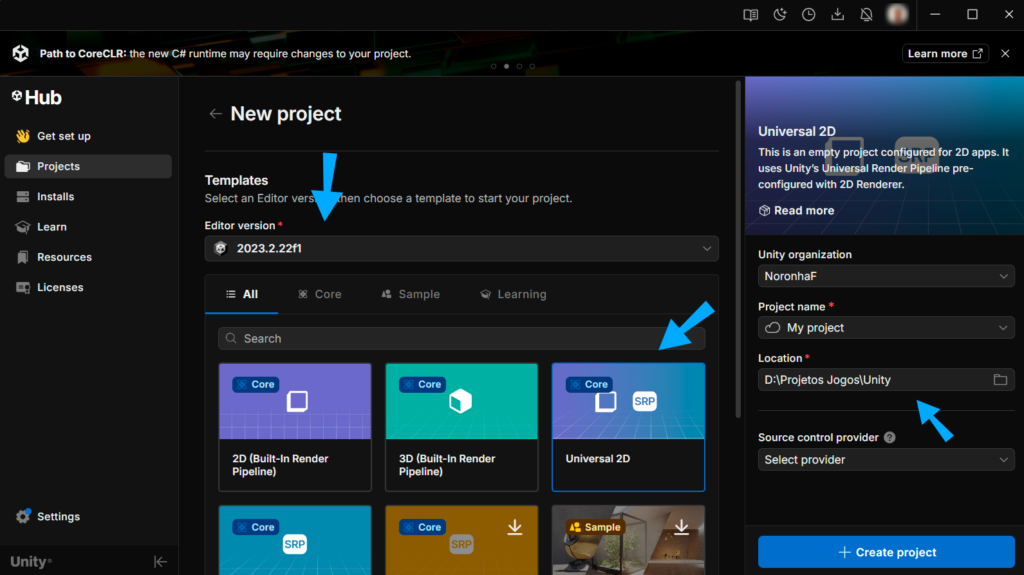Screen dimensions: 1024x575
Task: Click the templates list scrollbar
Action: [739, 250]
